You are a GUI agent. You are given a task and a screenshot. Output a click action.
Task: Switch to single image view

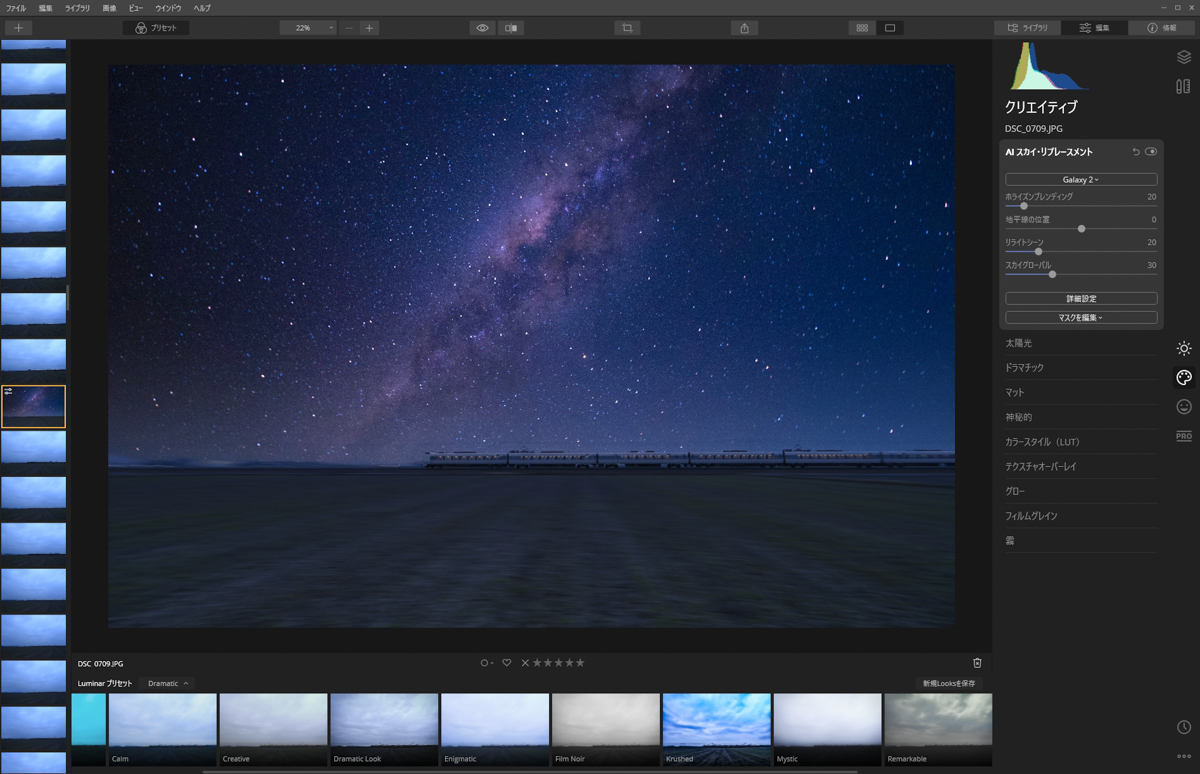(x=890, y=28)
